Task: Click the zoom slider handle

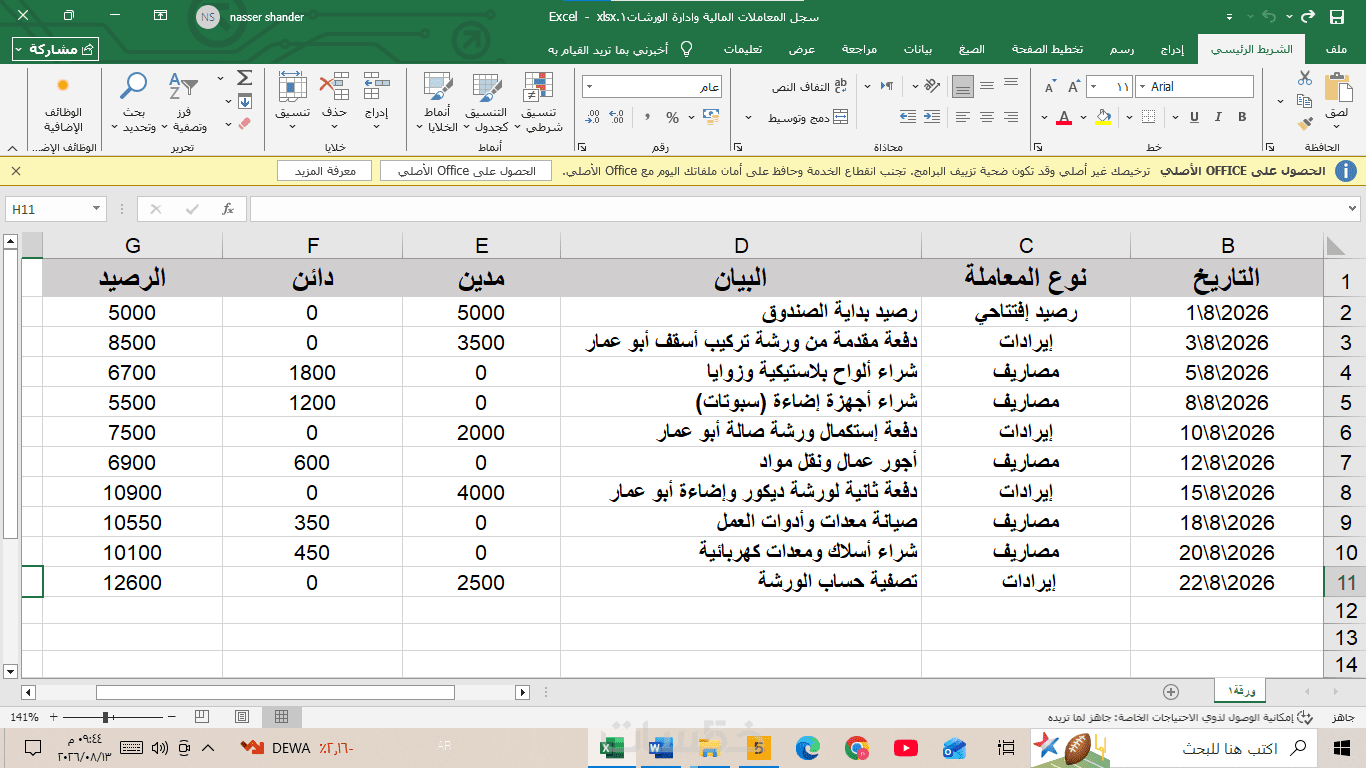Action: point(106,717)
